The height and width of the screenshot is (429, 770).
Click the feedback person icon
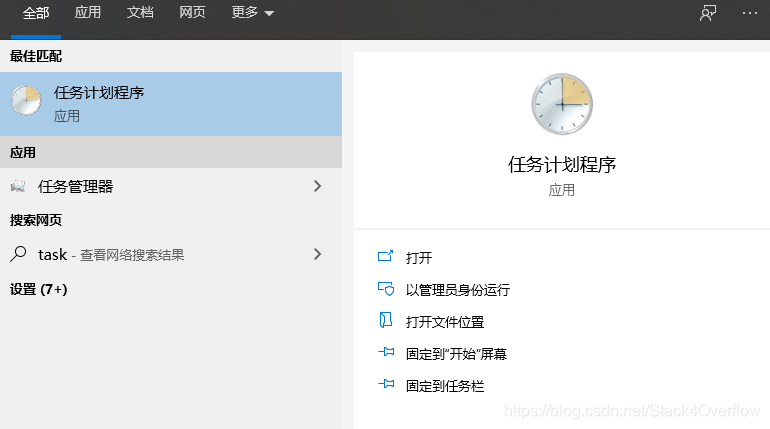tap(708, 13)
